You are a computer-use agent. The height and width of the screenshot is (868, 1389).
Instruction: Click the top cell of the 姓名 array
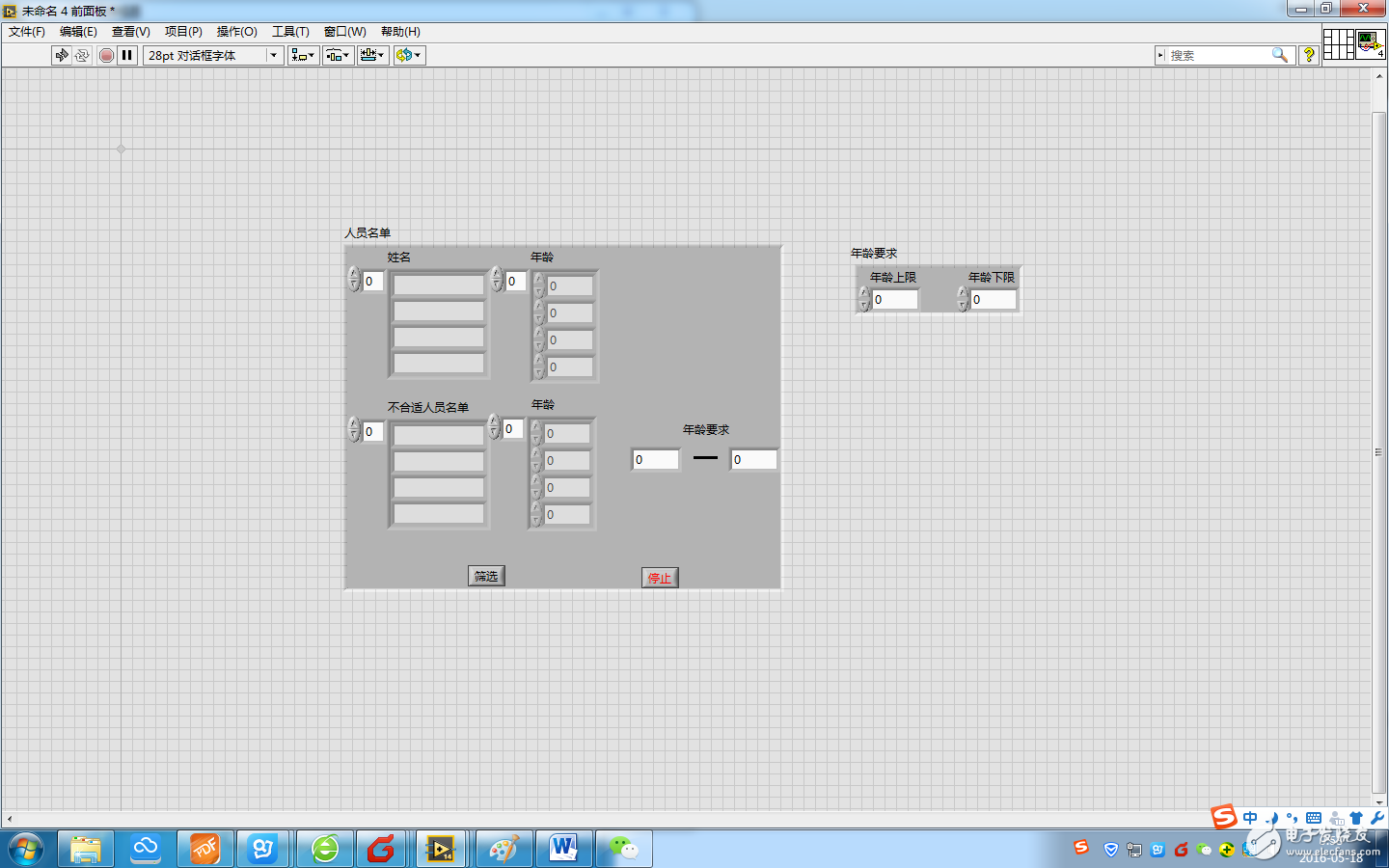tap(439, 285)
